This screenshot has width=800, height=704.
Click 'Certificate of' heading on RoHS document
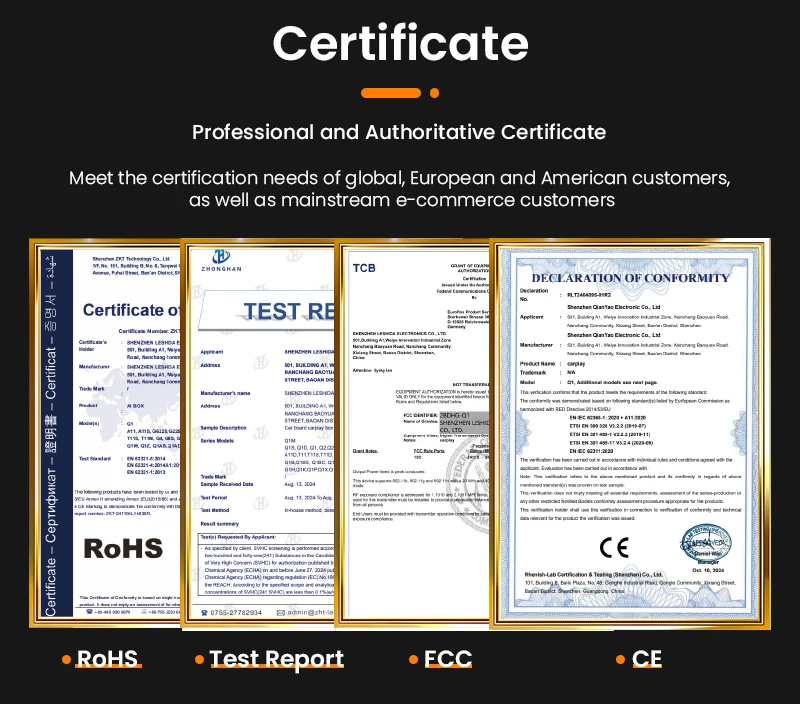coord(131,310)
